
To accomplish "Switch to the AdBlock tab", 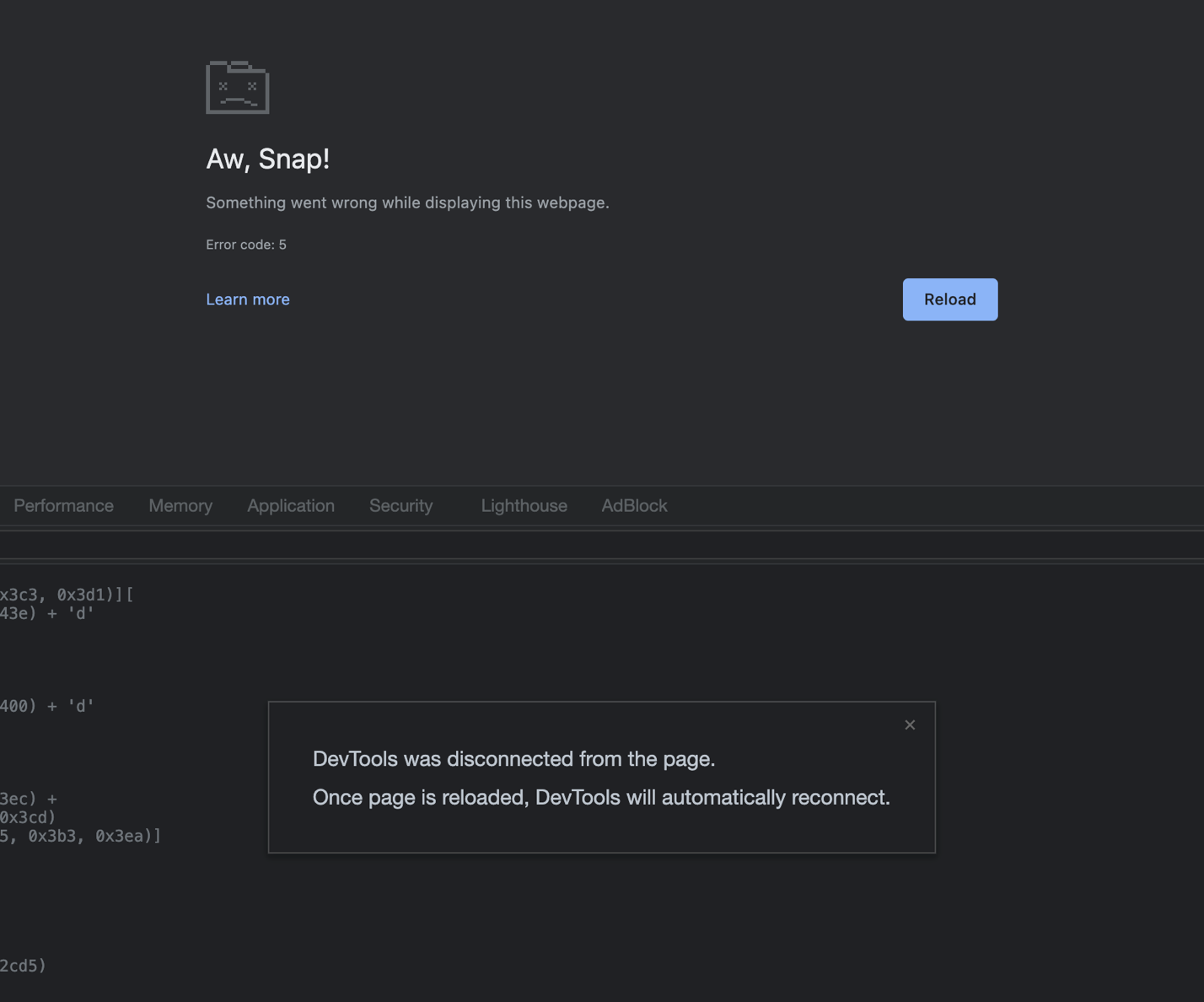I will pyautogui.click(x=634, y=506).
